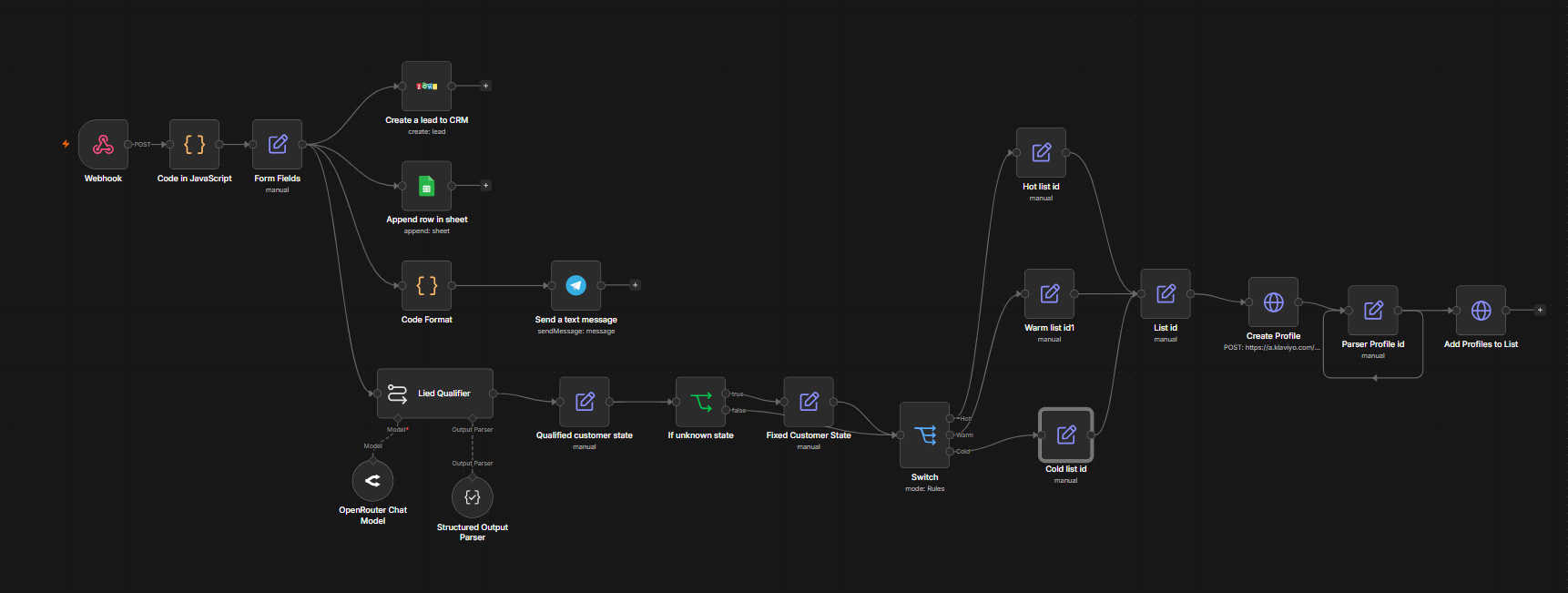
Task: Open the Lied Qualifier chain node
Action: [x=435, y=394]
